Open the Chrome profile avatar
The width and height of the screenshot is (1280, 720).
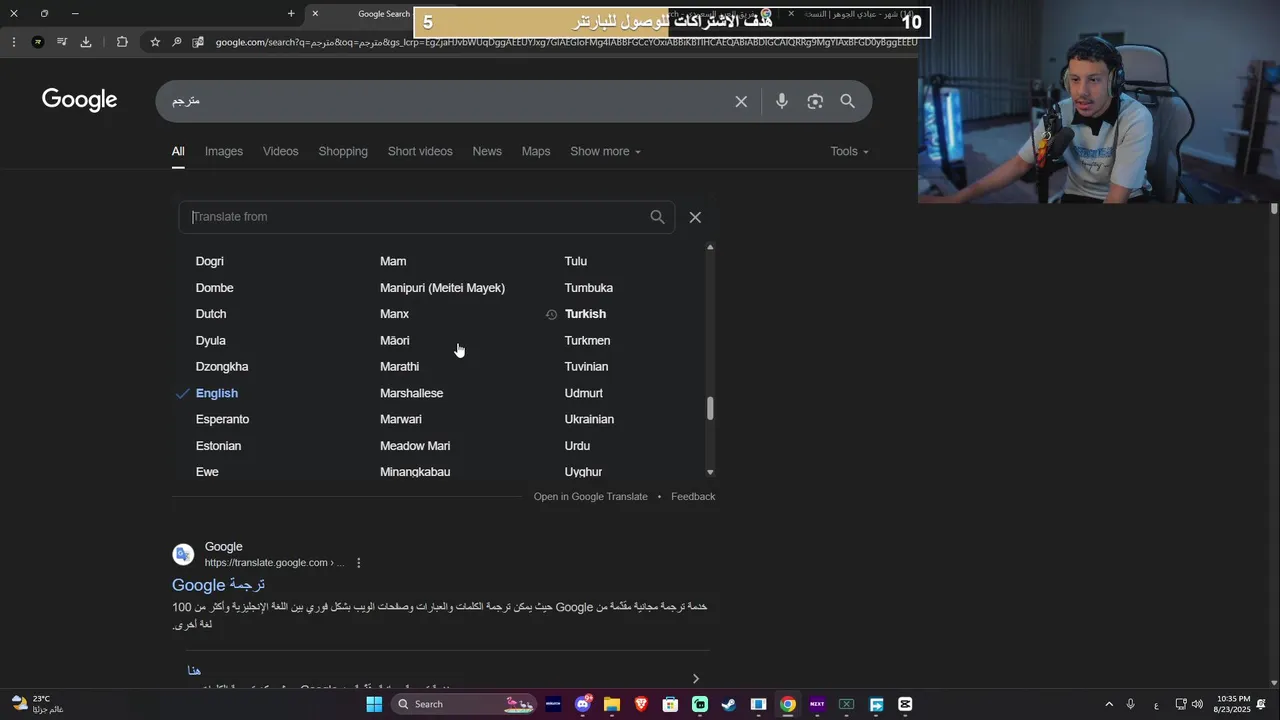(38, 42)
